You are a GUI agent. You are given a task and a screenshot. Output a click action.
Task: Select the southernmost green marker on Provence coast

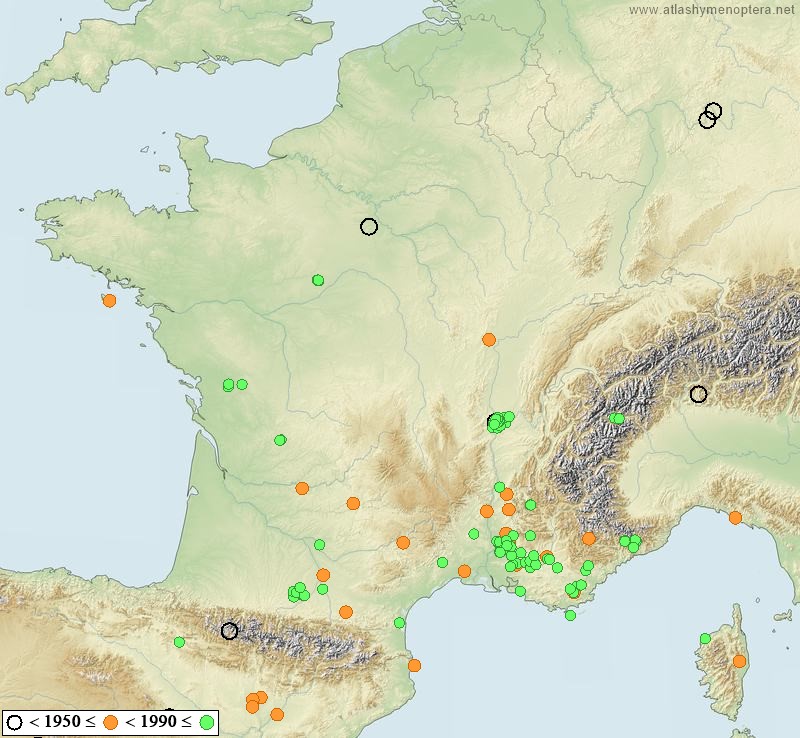pyautogui.click(x=570, y=616)
